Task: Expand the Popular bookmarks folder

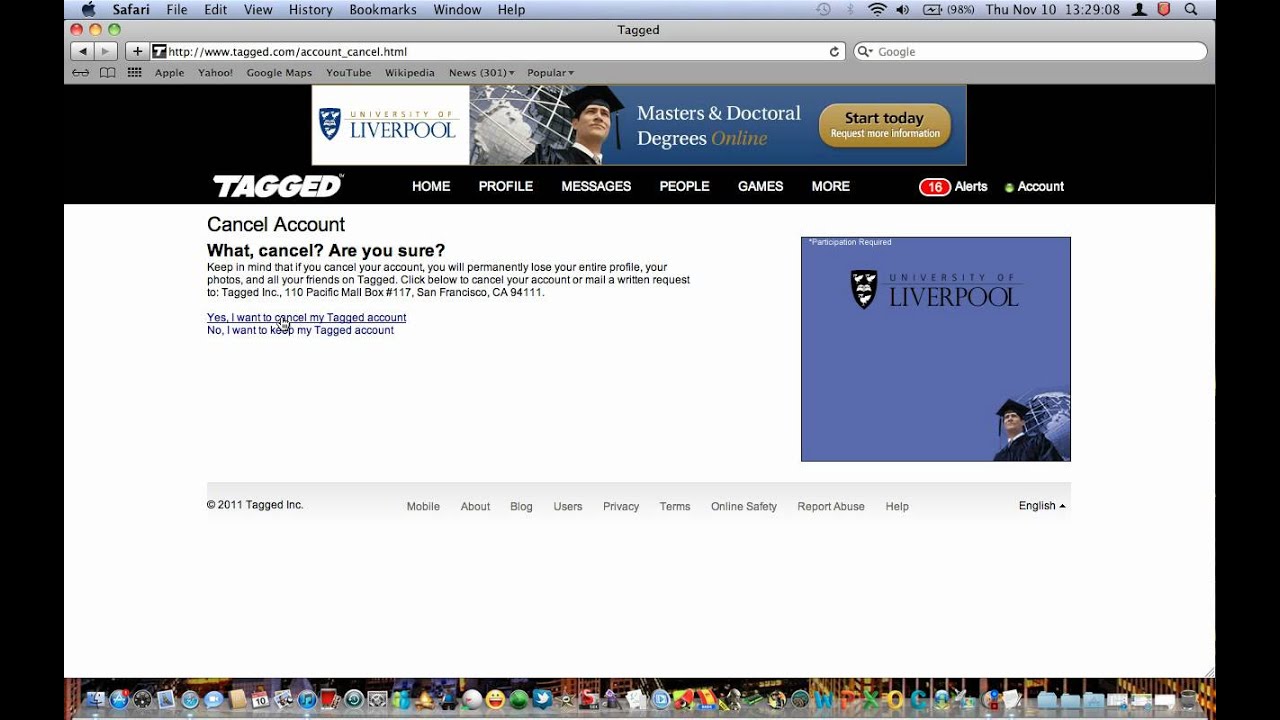Action: 551,73
